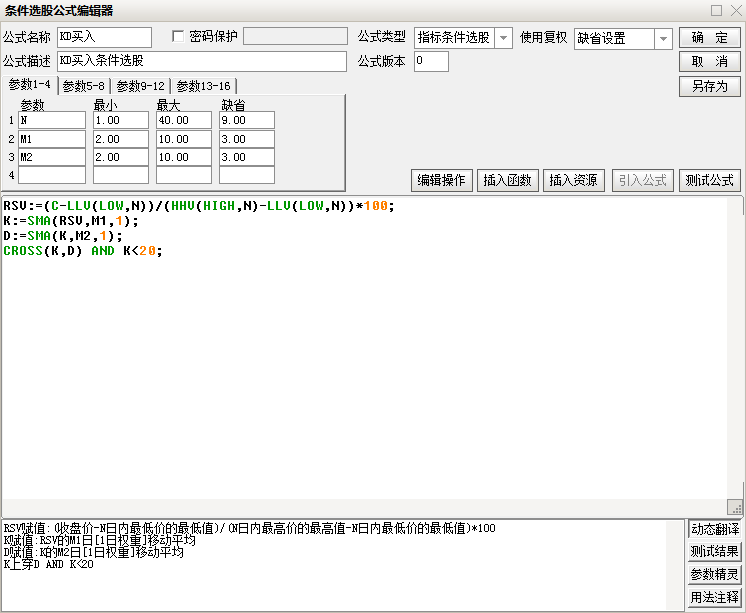746x613 pixels.
Task: Switch to the 参数9-12 tab
Action: (x=140, y=86)
